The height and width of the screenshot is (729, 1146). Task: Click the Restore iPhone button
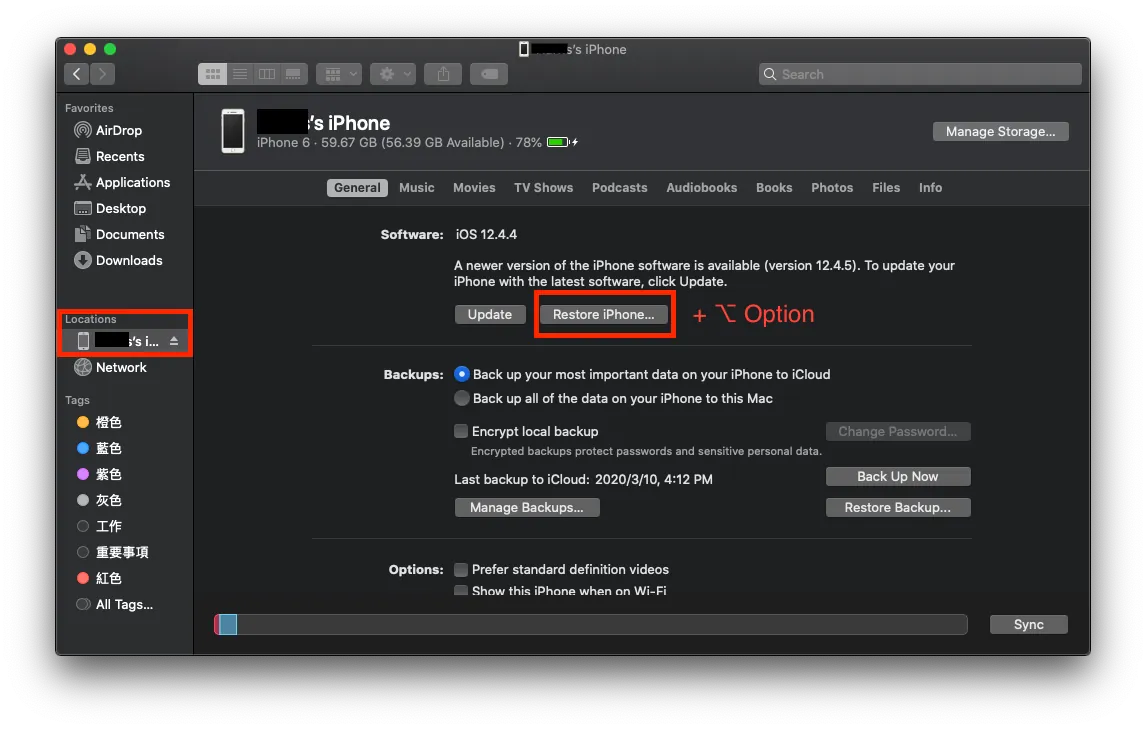coord(604,314)
